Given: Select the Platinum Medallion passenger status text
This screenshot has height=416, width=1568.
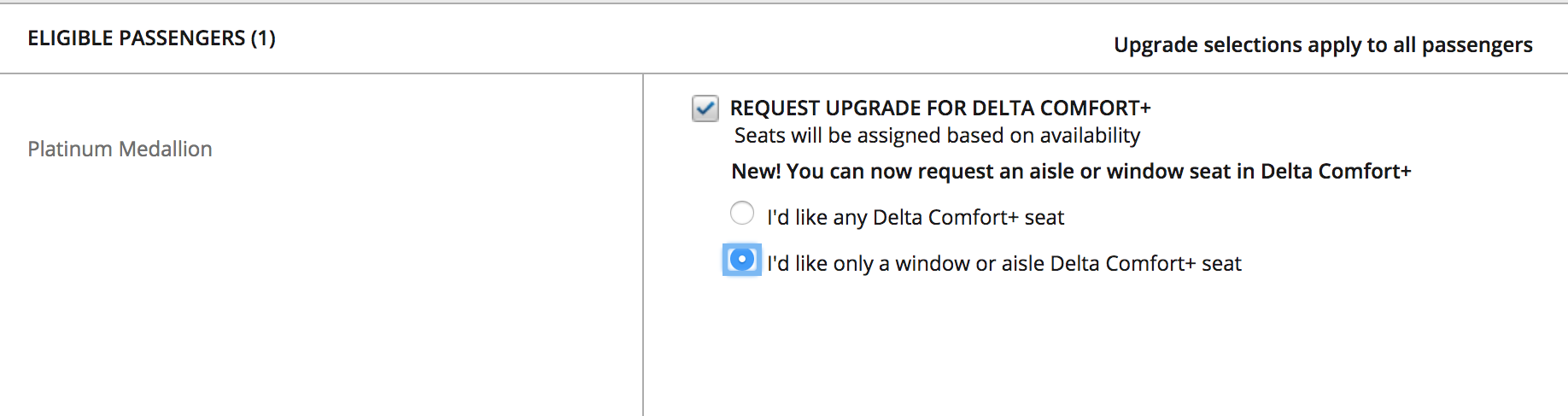Looking at the screenshot, I should pyautogui.click(x=120, y=149).
